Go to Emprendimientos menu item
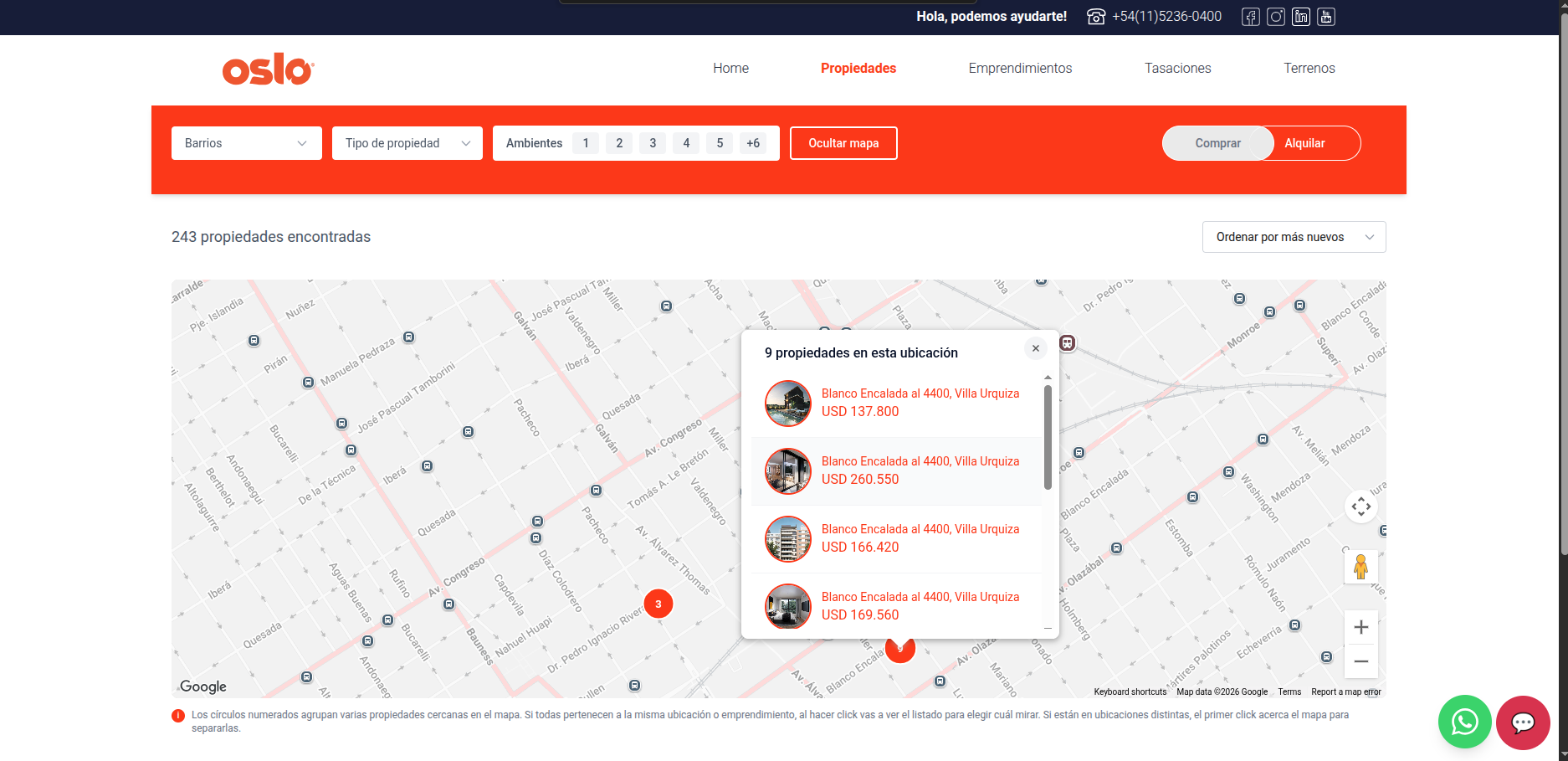The image size is (1568, 761). (1020, 69)
